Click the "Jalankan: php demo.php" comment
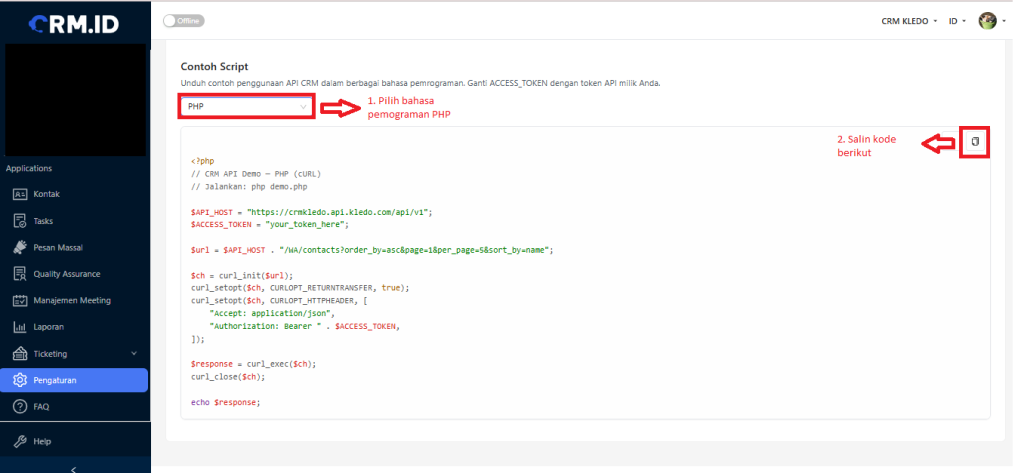This screenshot has width=1024, height=473. click(249, 186)
